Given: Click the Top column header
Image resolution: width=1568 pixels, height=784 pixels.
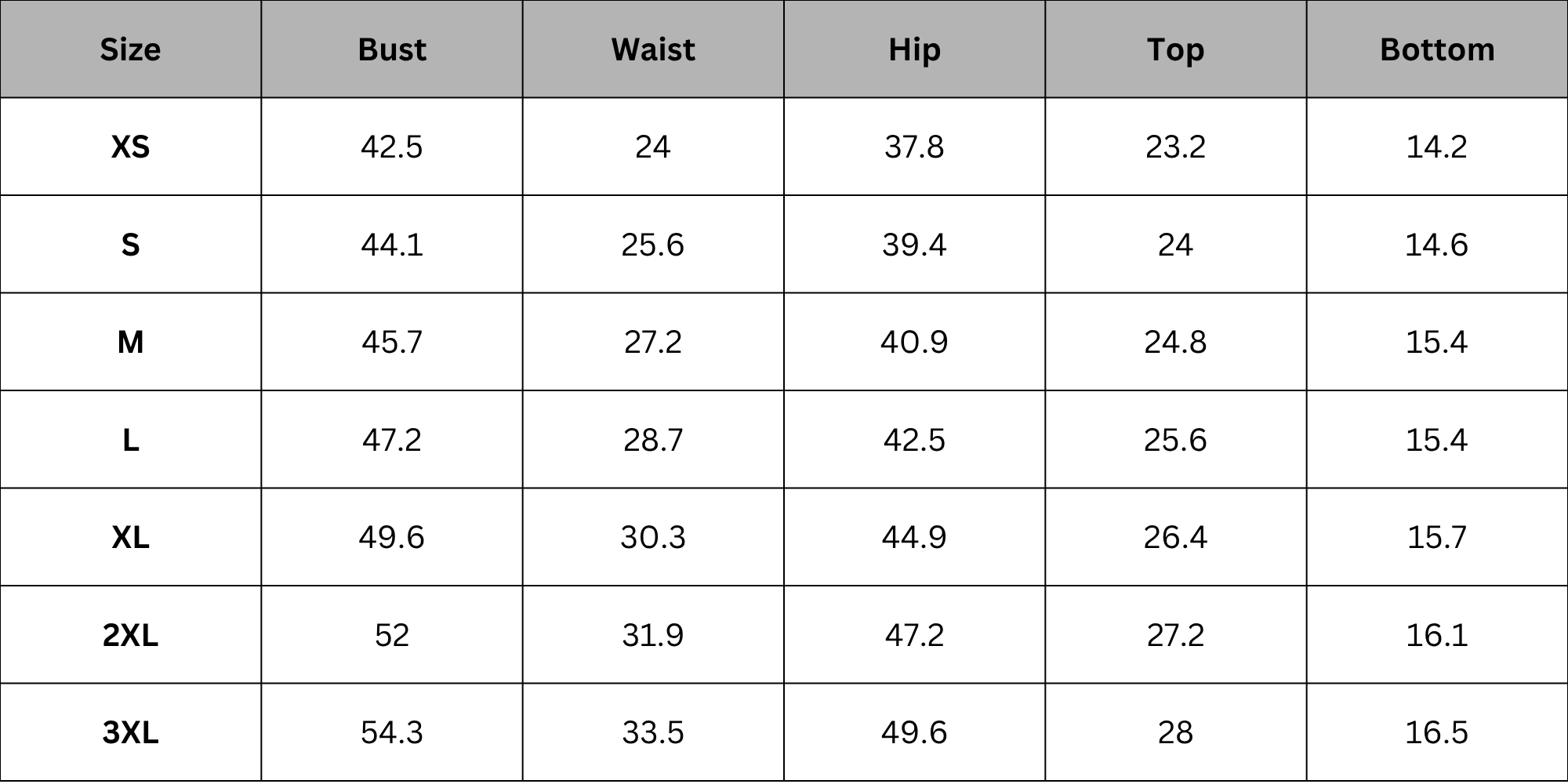Looking at the screenshot, I should pos(1175,50).
